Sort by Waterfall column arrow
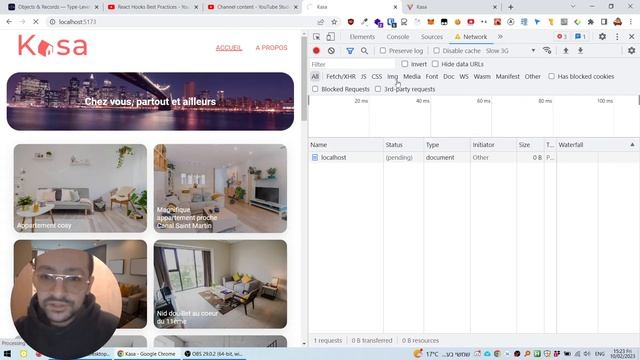The image size is (640, 360). pos(632,145)
